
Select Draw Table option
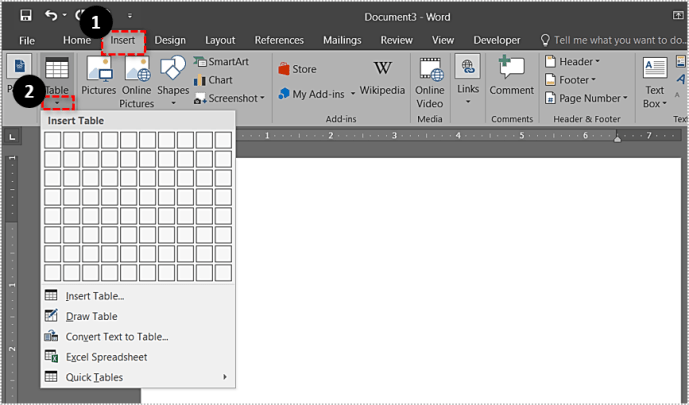pyautogui.click(x=138, y=316)
